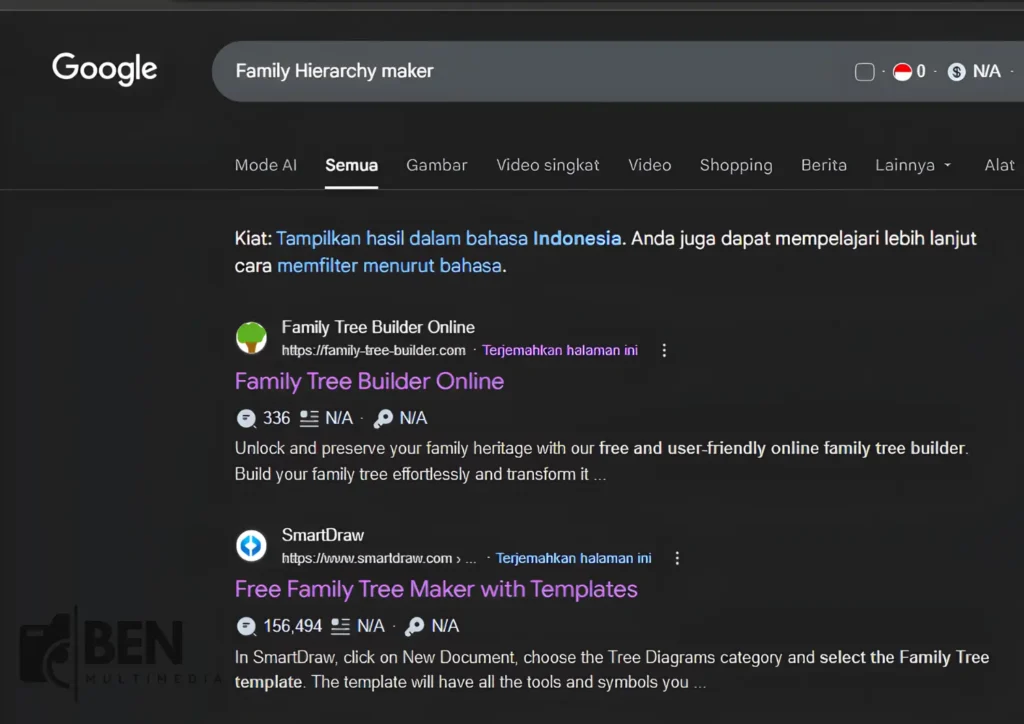
Task: Toggle the checkbox next to the flag icon
Action: point(864,71)
